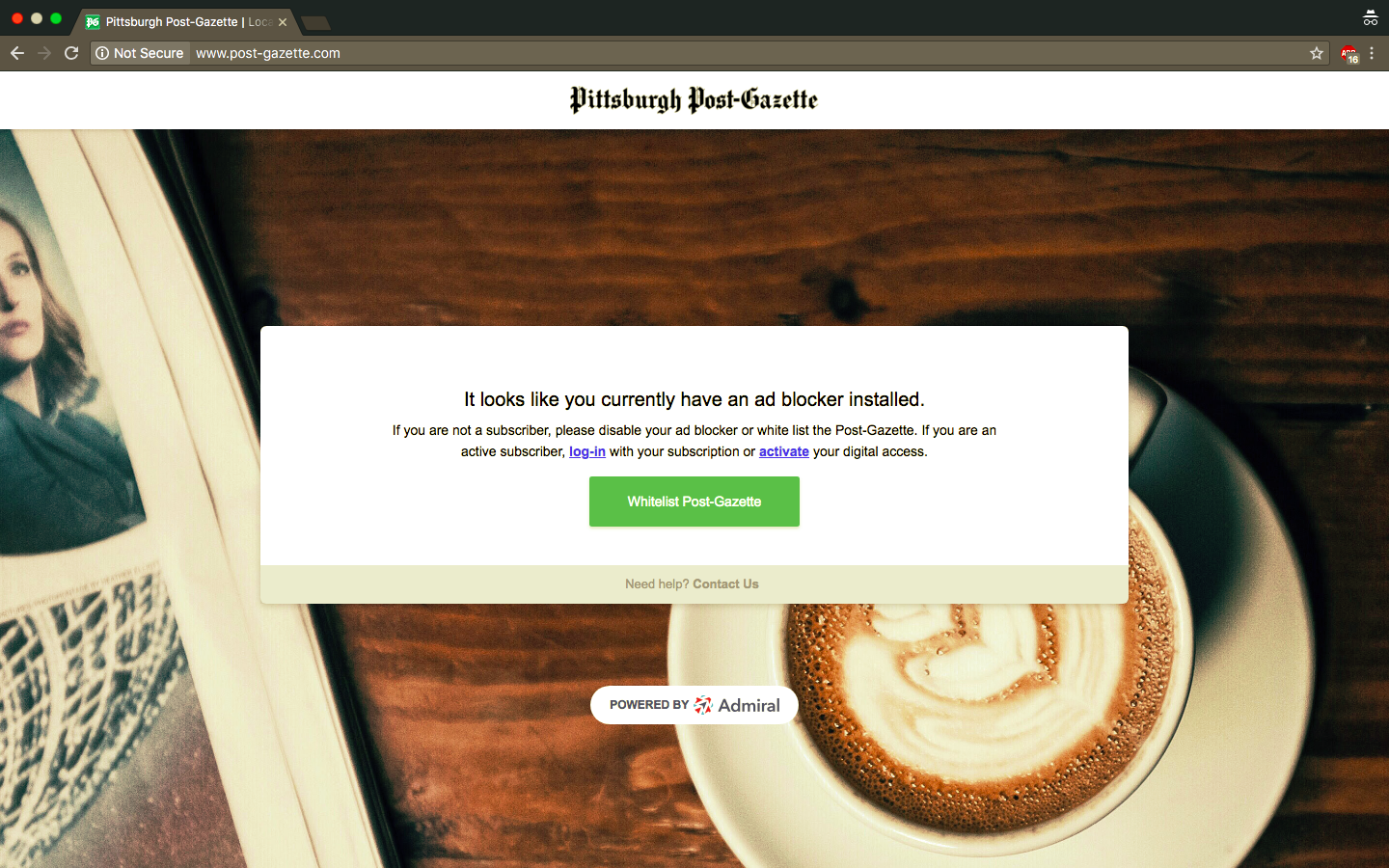
Task: Close the browser window with red button
Action: (x=17, y=18)
